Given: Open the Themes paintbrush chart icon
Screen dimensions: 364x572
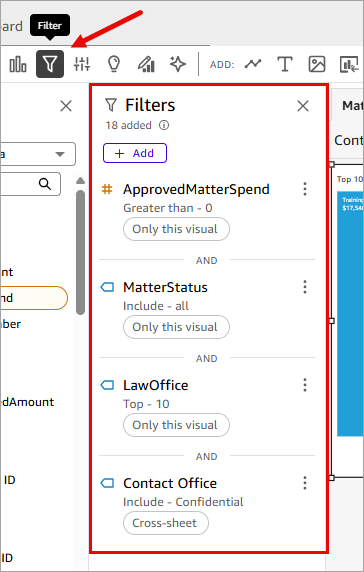Looking at the screenshot, I should click(146, 64).
